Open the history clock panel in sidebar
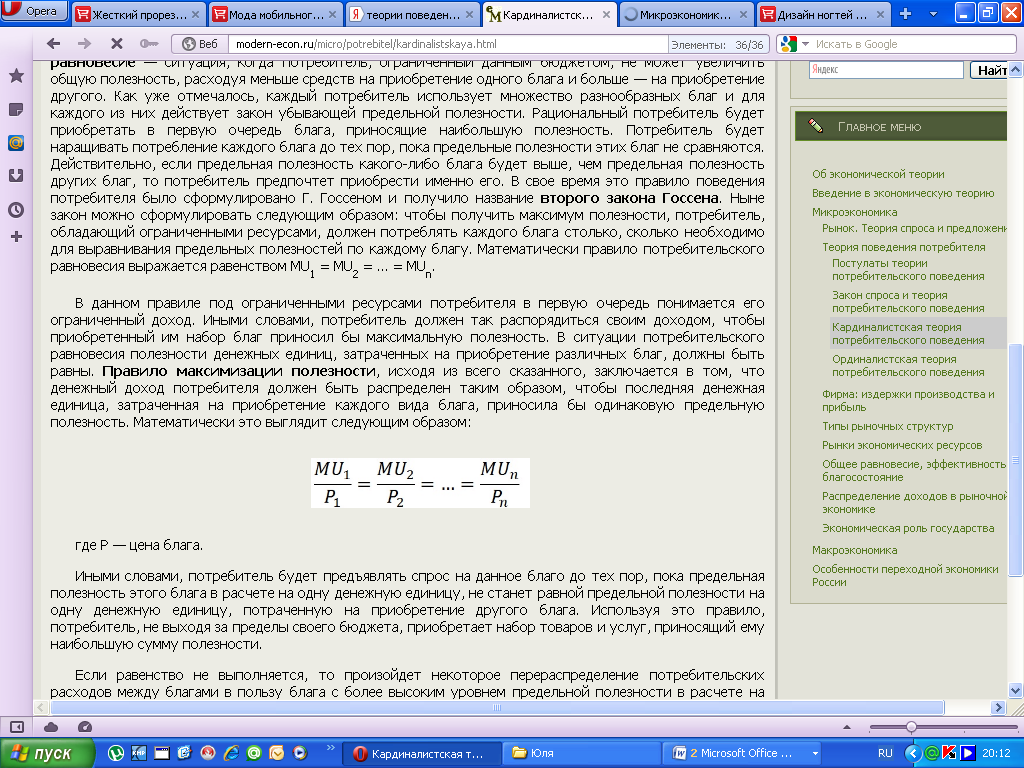The image size is (1024, 768). pos(16,210)
